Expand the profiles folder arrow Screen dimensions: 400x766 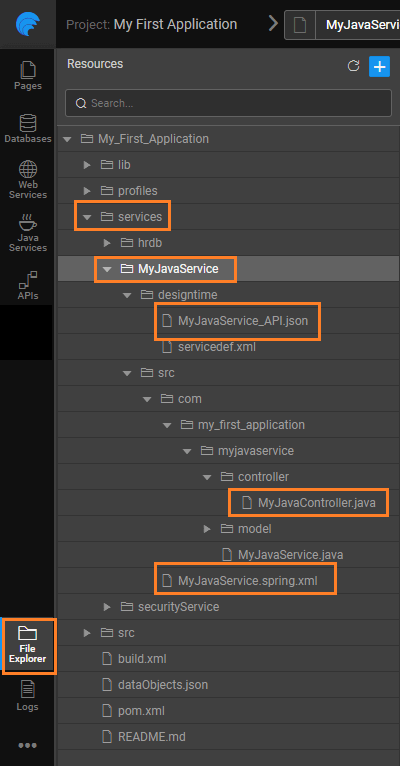click(x=87, y=191)
